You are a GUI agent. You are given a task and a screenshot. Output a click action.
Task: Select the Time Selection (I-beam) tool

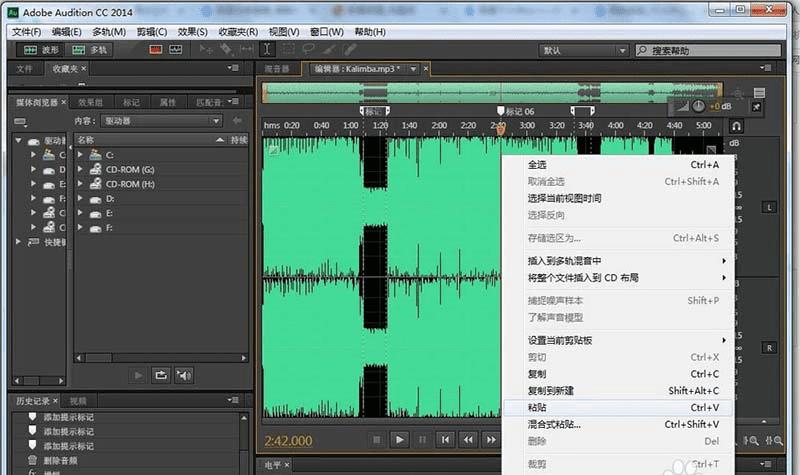pyautogui.click(x=267, y=49)
